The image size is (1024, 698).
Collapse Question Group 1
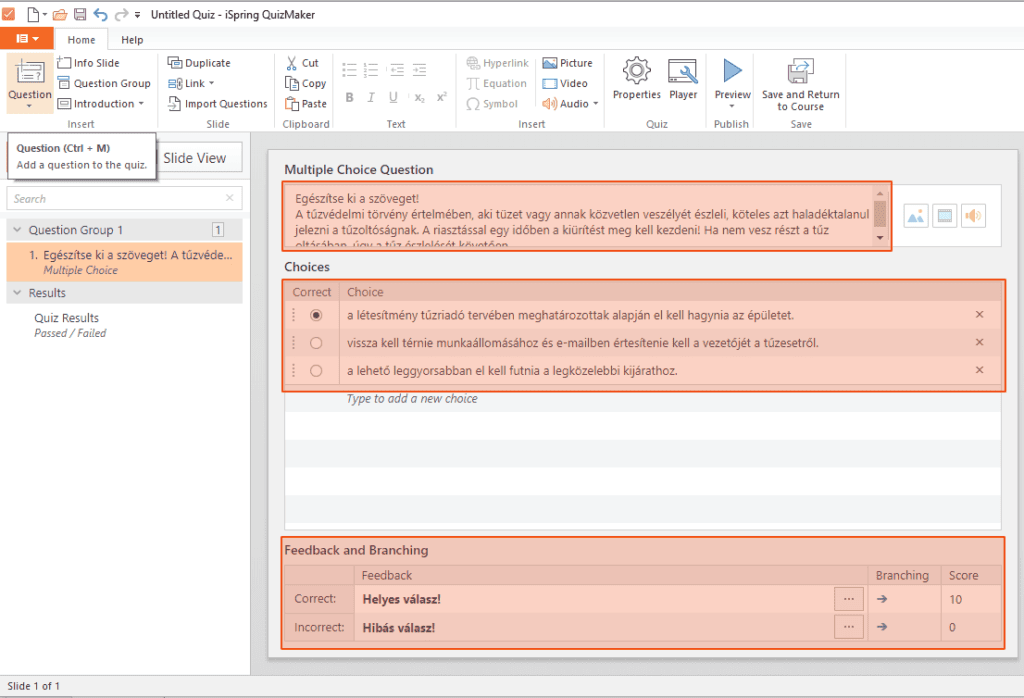click(x=18, y=230)
